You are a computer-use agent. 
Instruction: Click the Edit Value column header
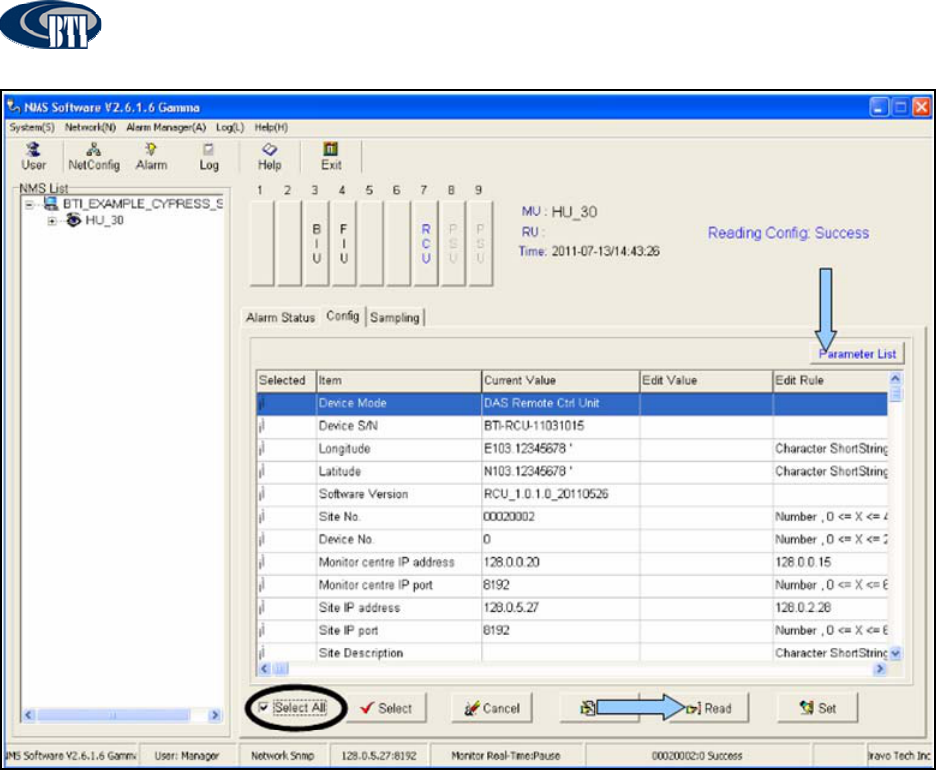pos(706,381)
